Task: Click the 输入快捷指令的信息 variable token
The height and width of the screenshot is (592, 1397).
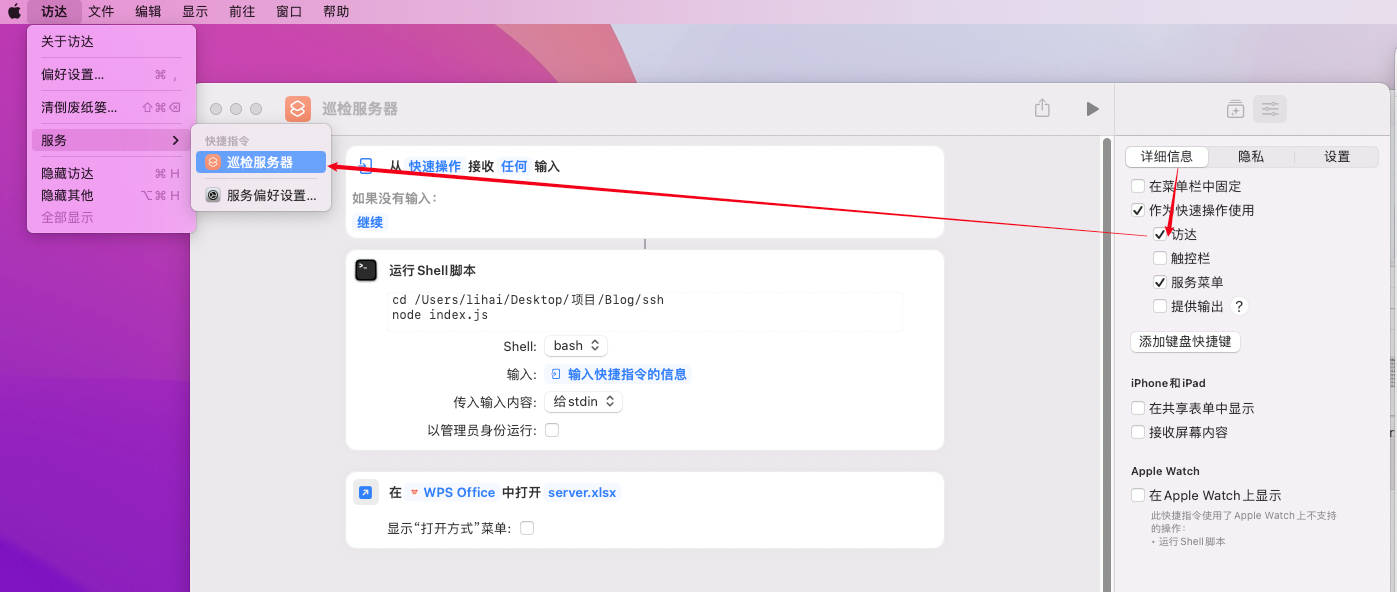Action: [618, 374]
